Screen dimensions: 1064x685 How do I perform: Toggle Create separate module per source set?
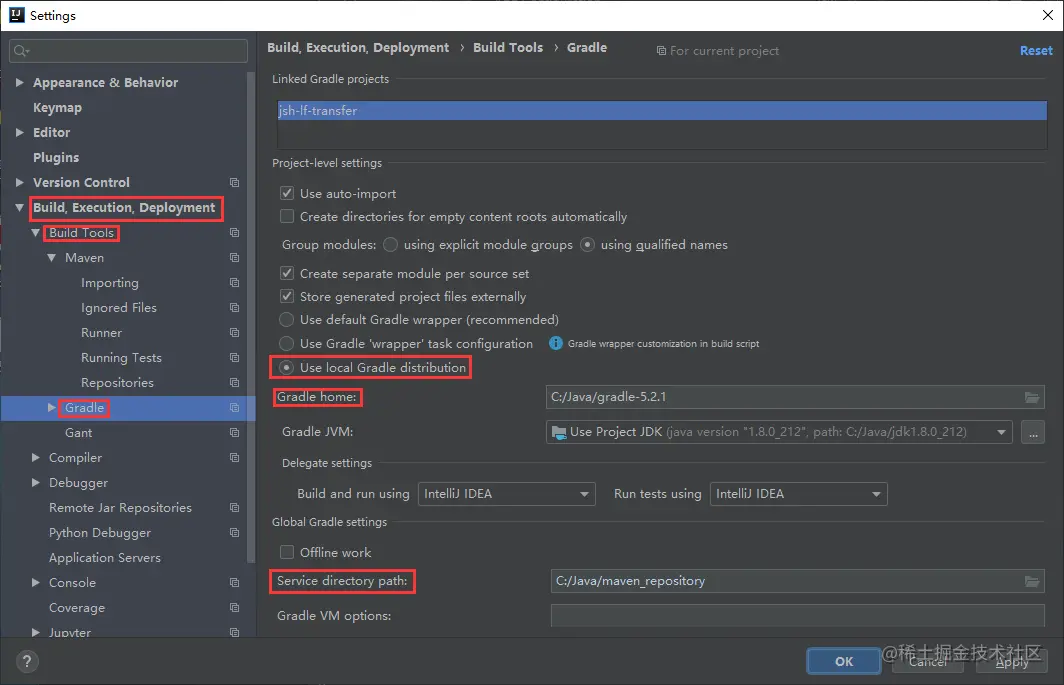pyautogui.click(x=287, y=274)
